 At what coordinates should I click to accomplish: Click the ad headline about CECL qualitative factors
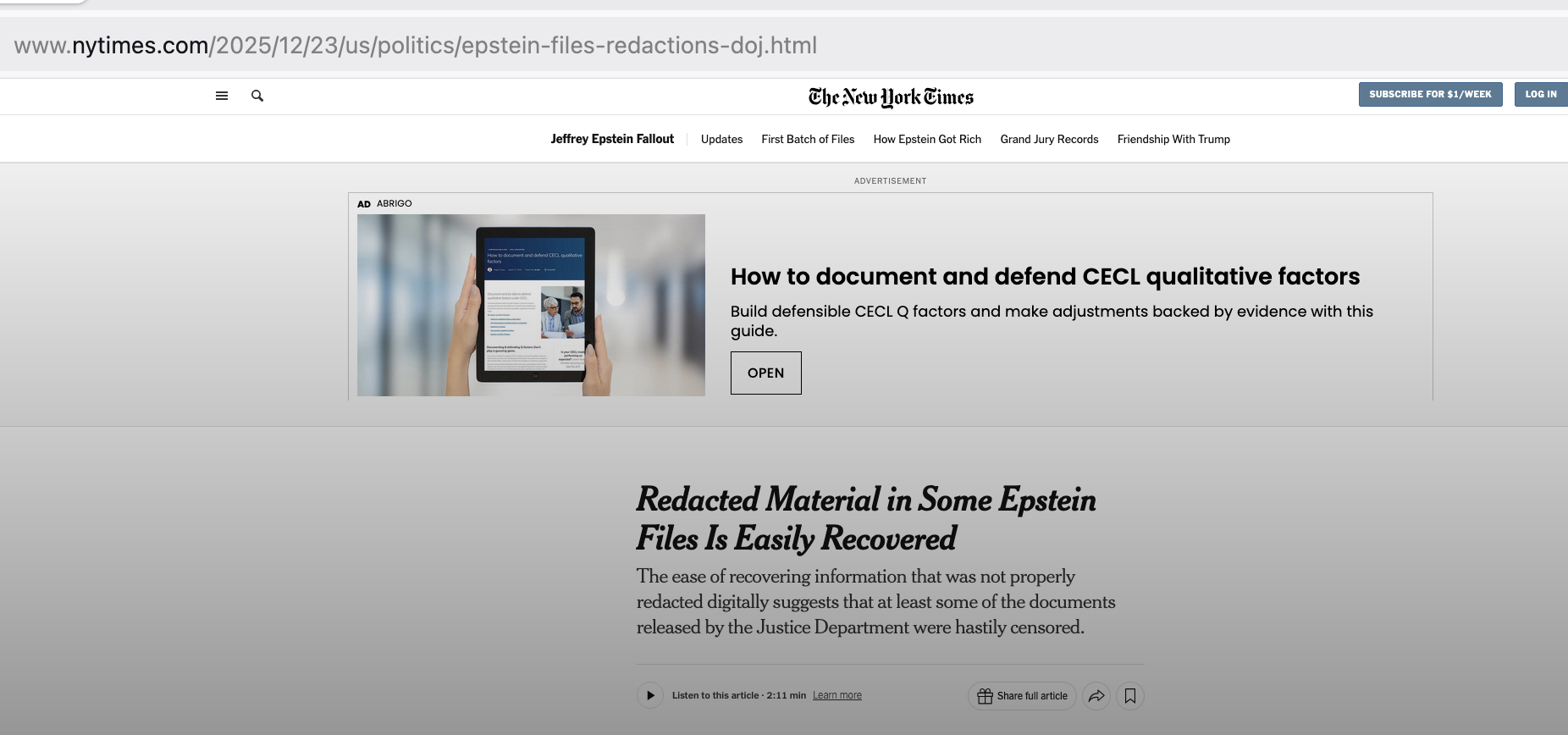pos(1046,277)
